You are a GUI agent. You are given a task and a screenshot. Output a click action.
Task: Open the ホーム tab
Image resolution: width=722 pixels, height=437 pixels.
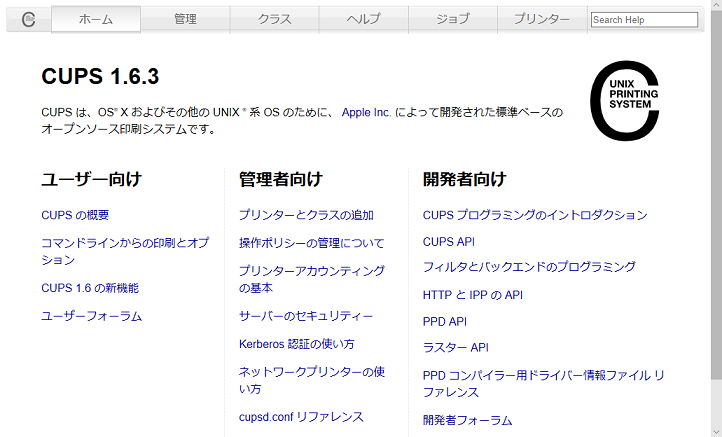tap(96, 19)
